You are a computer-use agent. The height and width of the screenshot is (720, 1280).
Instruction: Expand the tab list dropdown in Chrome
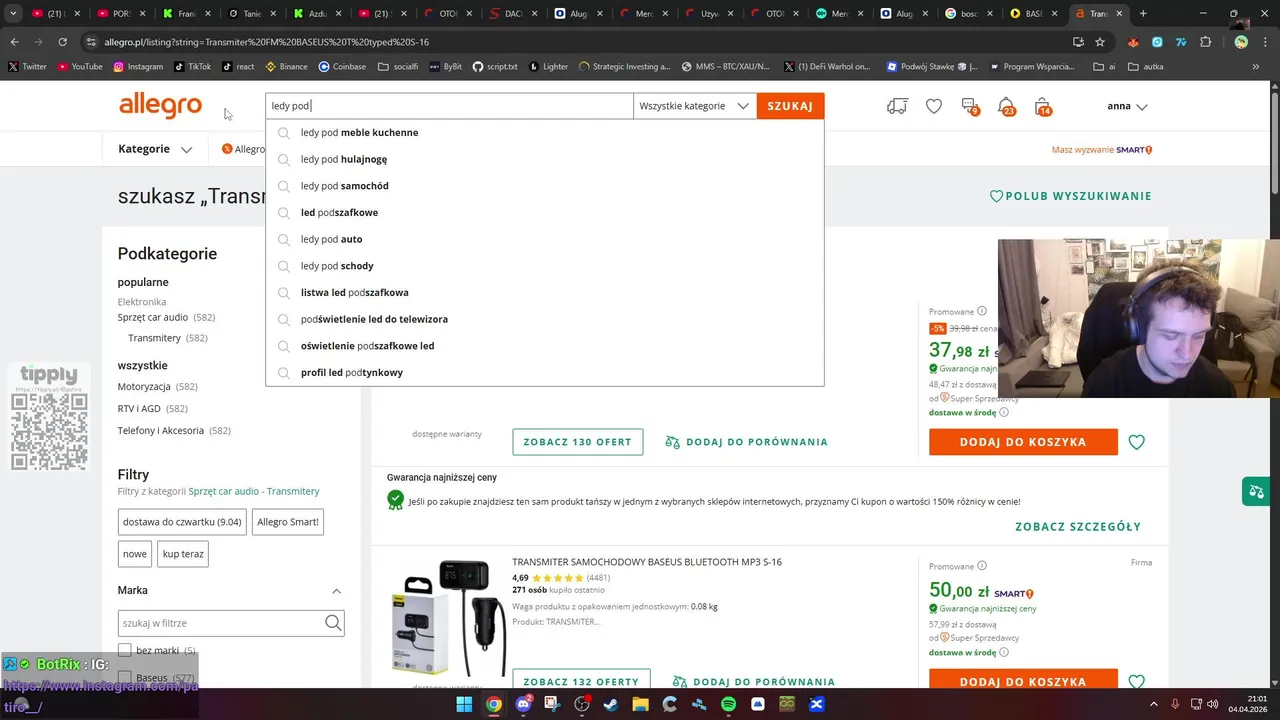13,14
